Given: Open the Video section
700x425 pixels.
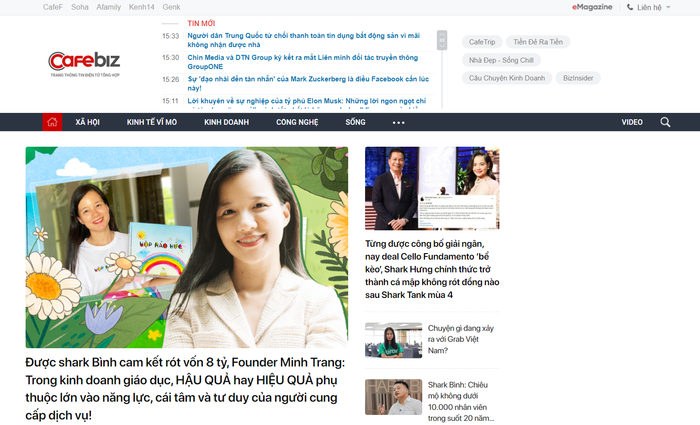Looking at the screenshot, I should click(x=632, y=122).
